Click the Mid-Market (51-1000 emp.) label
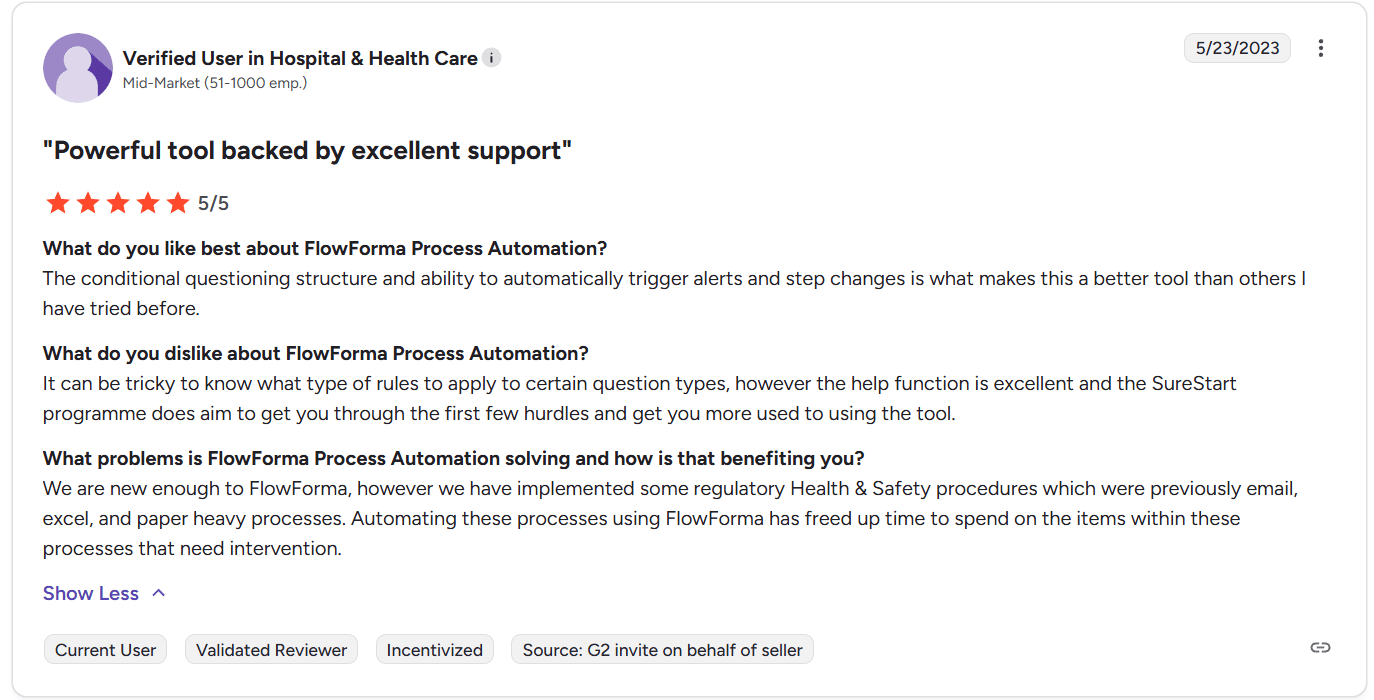1374x700 pixels. point(214,83)
